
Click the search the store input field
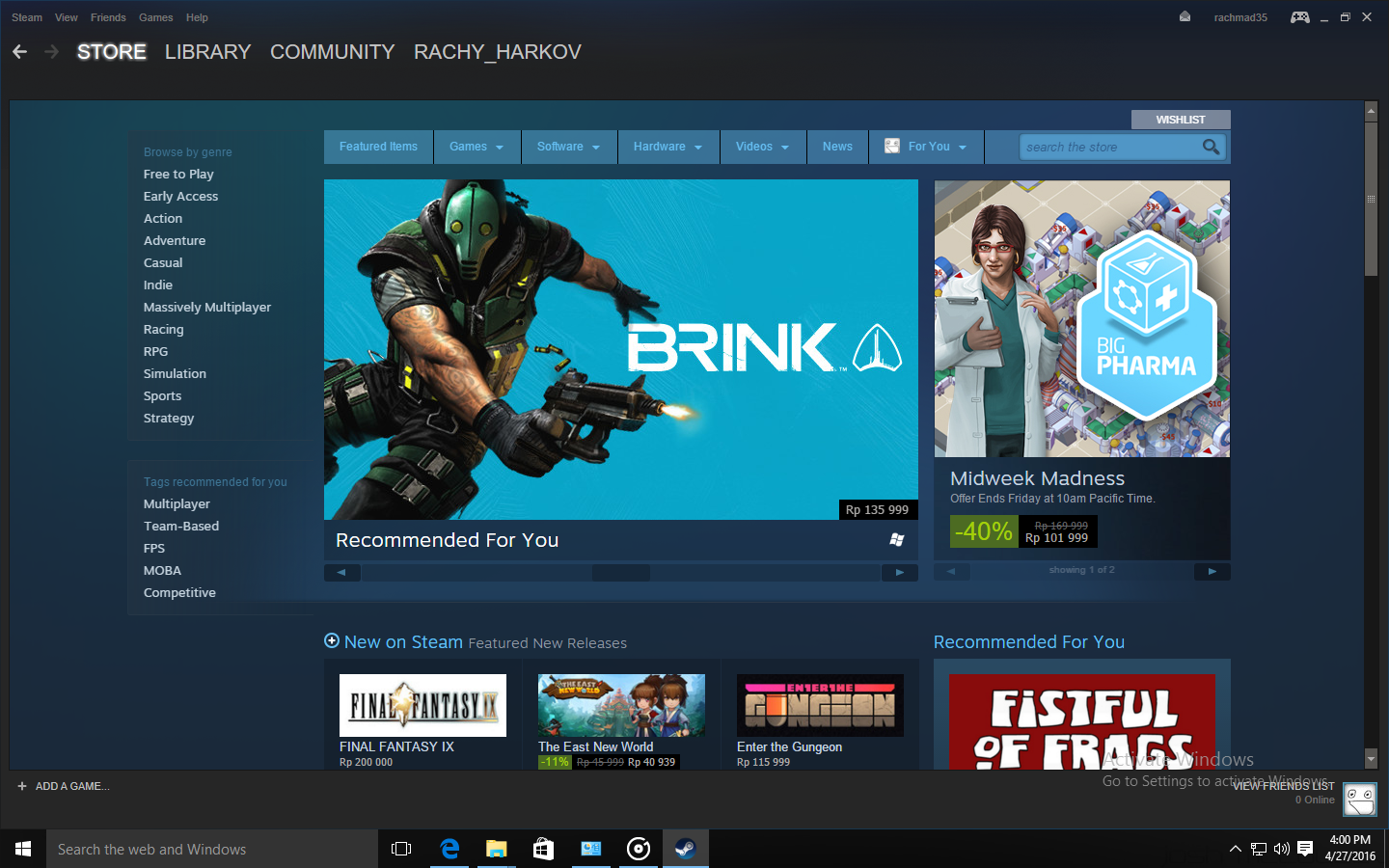pyautogui.click(x=1110, y=147)
